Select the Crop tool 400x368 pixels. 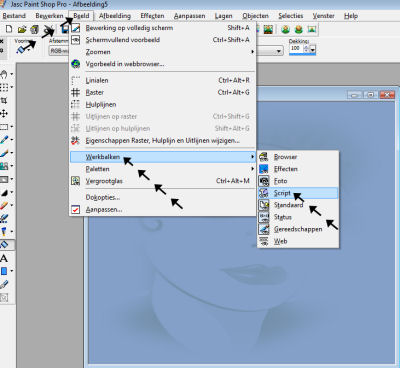[4, 100]
